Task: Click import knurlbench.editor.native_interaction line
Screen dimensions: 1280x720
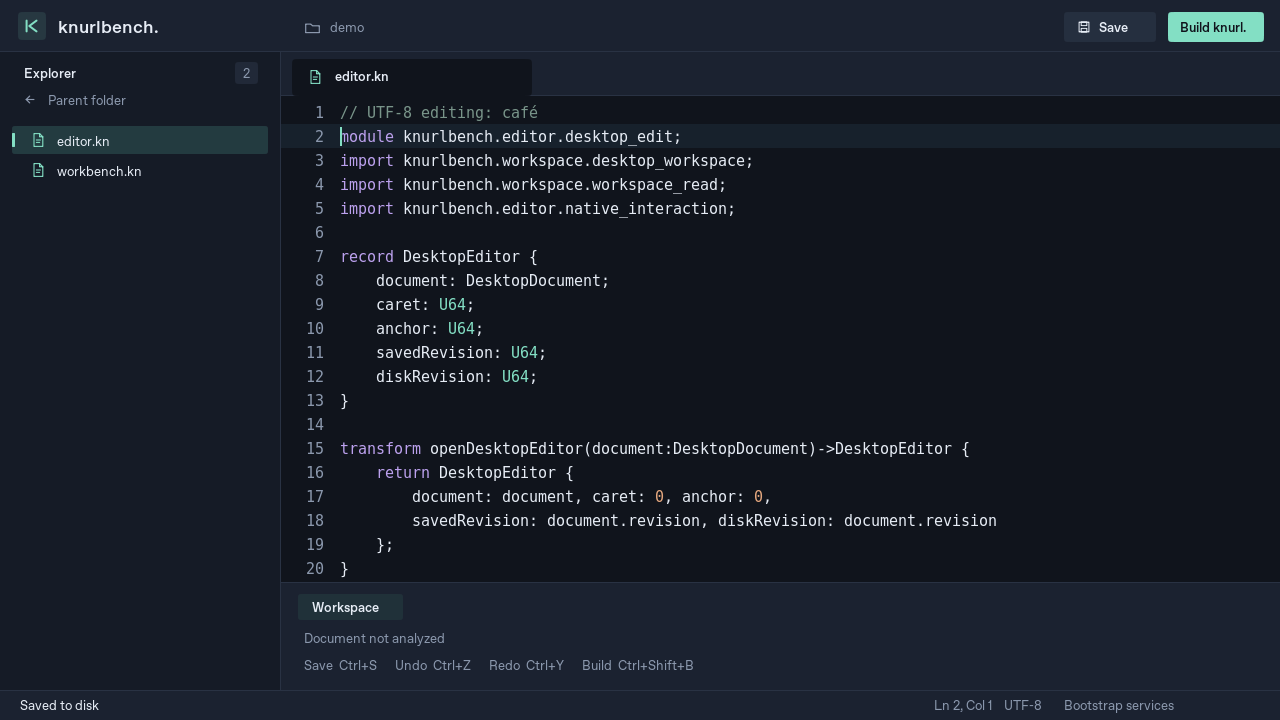Action: point(538,209)
